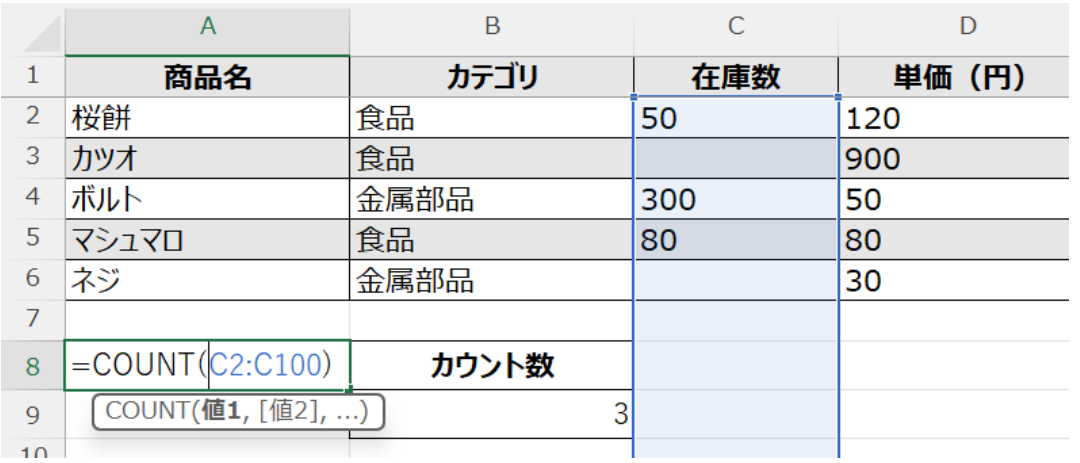Select column C header

pyautogui.click(x=736, y=27)
